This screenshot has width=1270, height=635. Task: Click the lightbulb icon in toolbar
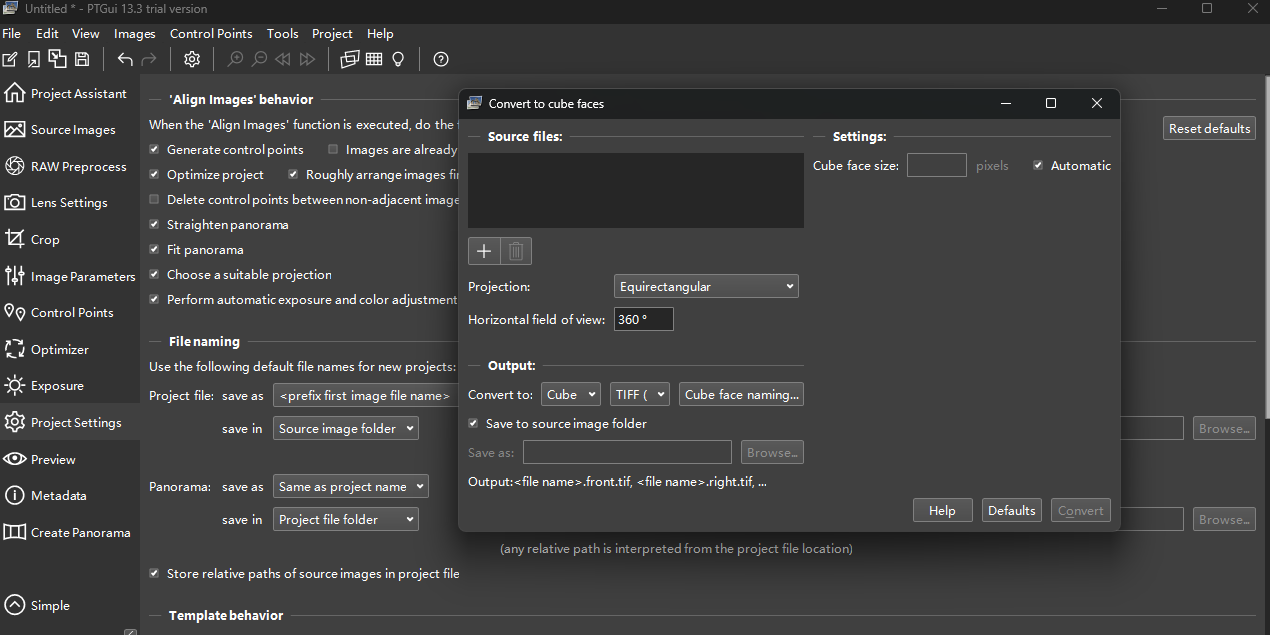398,59
